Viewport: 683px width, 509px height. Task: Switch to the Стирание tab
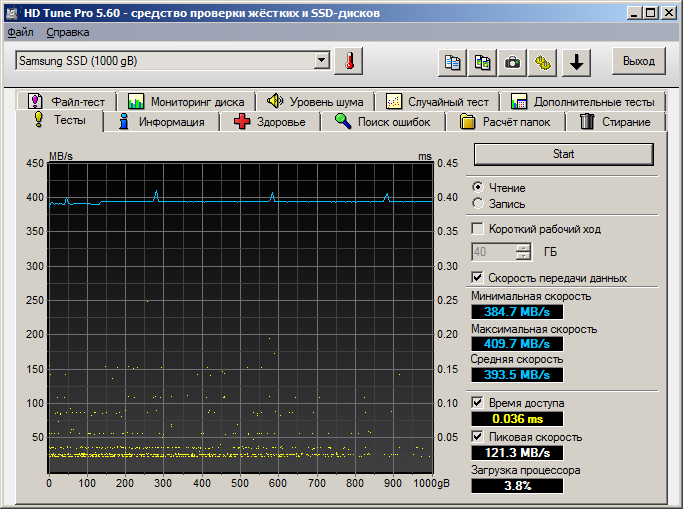614,122
